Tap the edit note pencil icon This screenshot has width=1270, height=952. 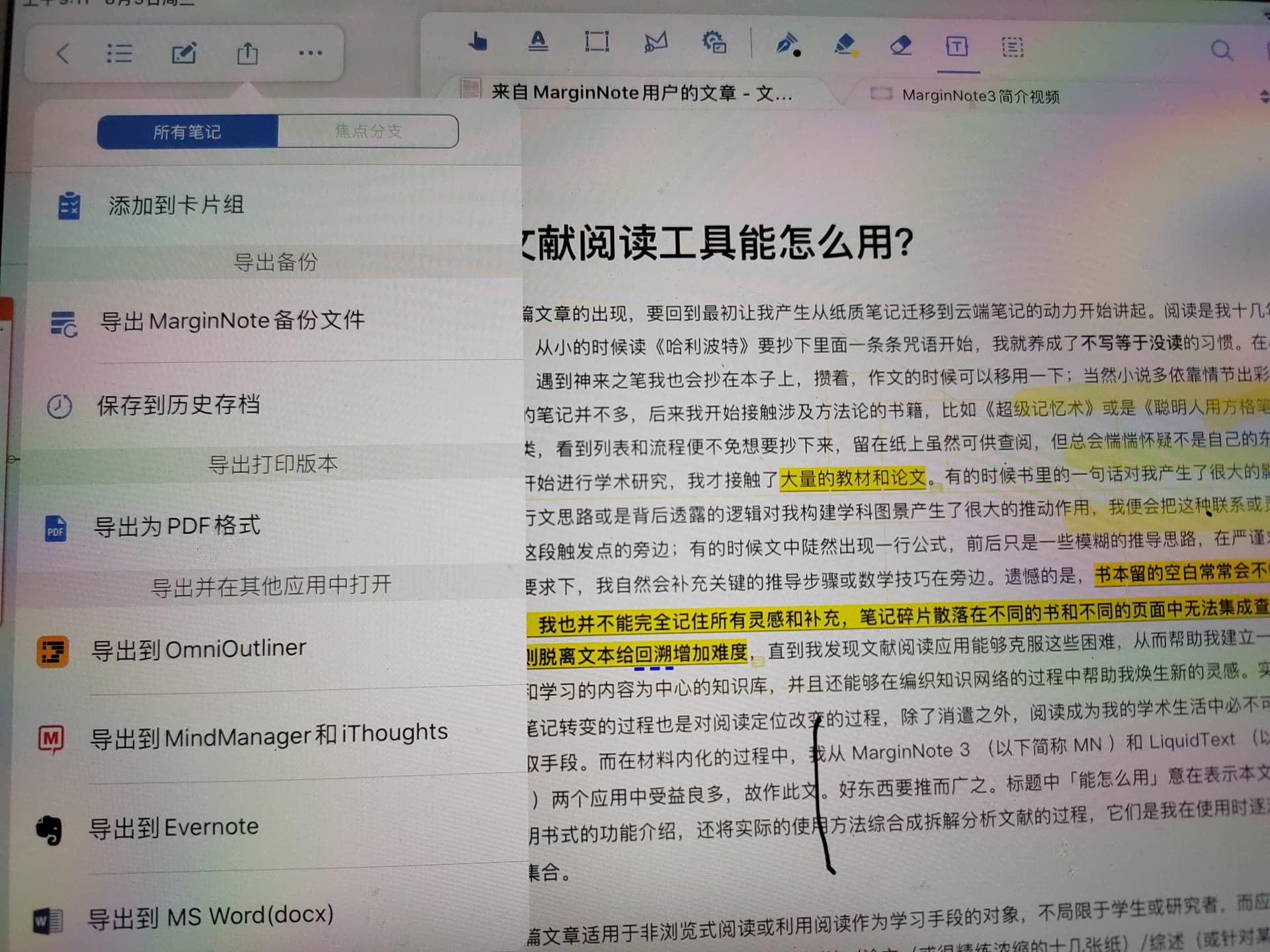(x=184, y=53)
